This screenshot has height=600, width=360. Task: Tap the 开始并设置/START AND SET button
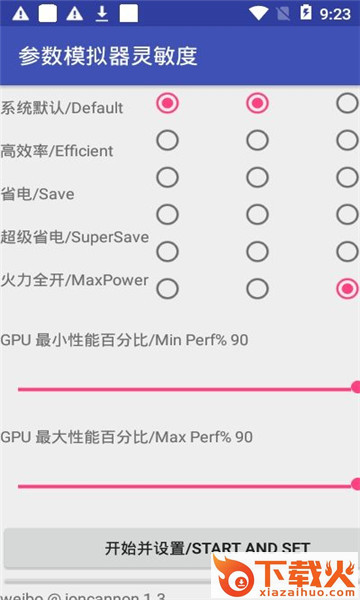[x=182, y=548]
